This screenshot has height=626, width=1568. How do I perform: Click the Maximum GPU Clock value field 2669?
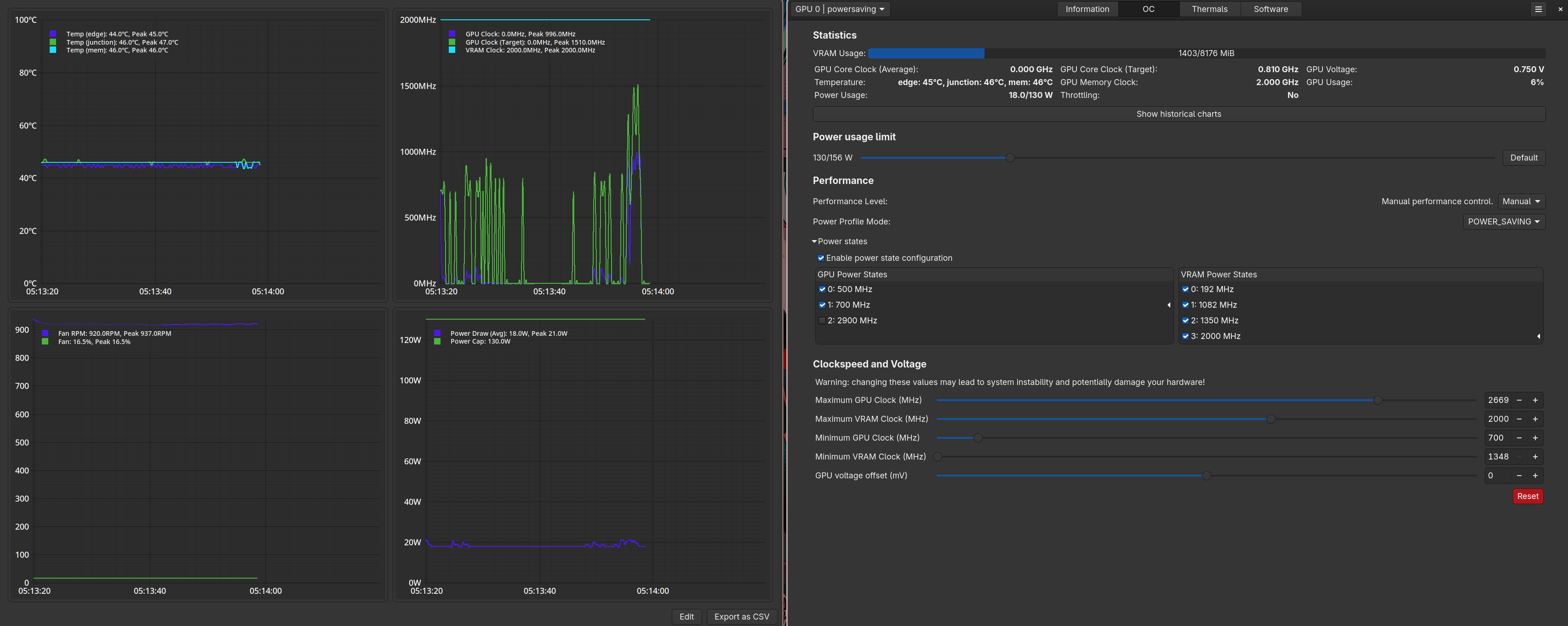pos(1498,400)
